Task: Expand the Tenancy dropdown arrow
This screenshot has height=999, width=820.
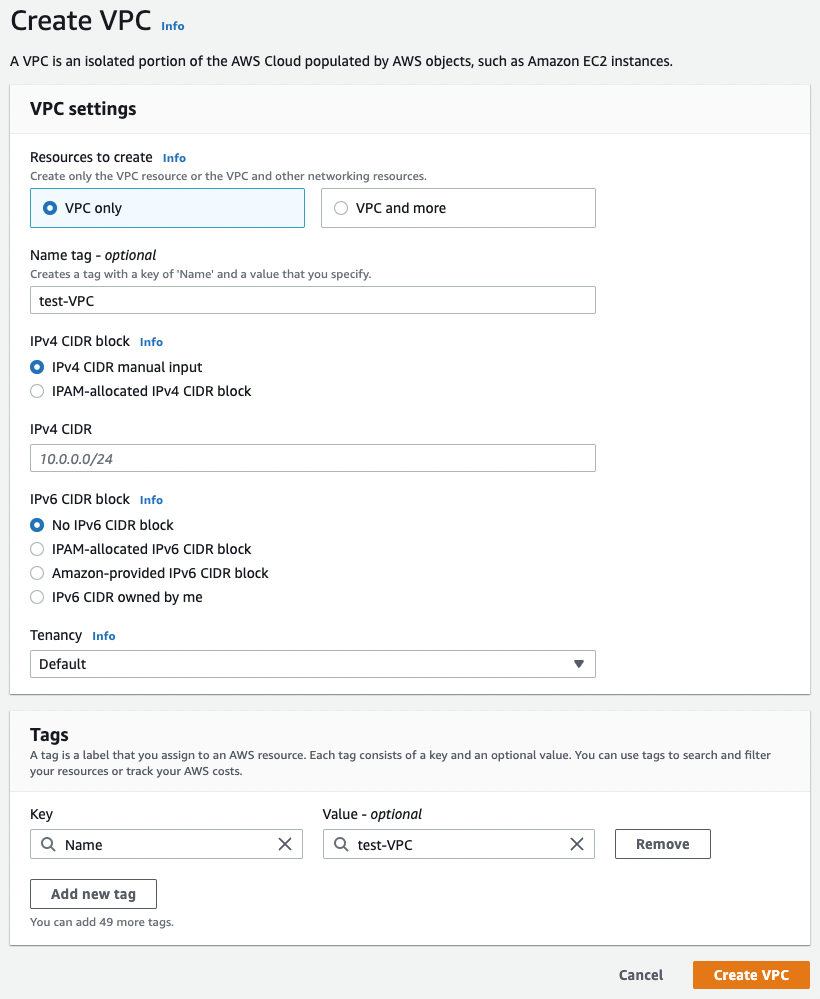Action: (579, 664)
